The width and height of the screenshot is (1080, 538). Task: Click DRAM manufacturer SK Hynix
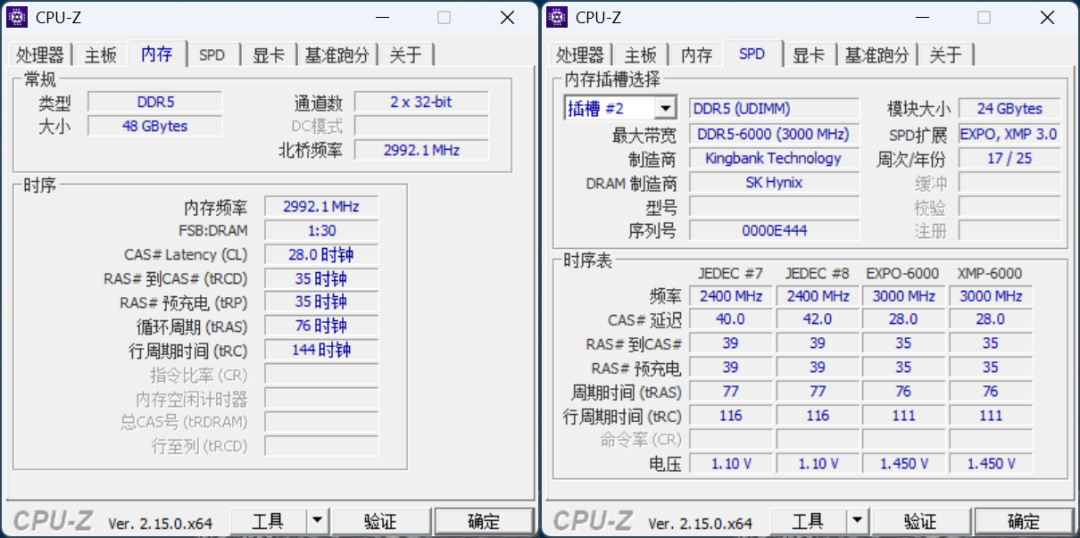pyautogui.click(x=774, y=183)
